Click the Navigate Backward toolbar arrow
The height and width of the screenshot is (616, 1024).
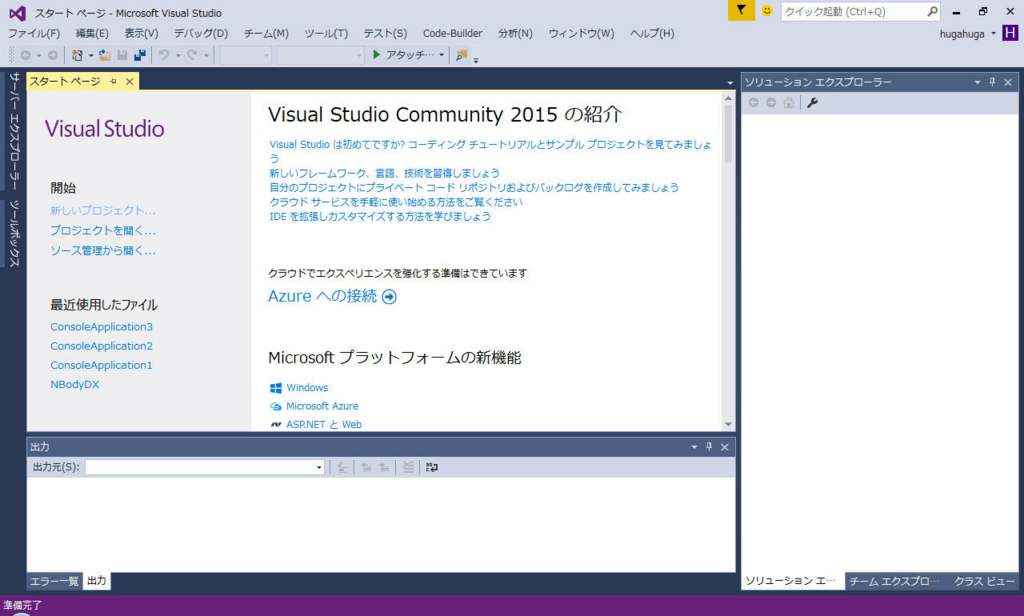(x=25, y=56)
